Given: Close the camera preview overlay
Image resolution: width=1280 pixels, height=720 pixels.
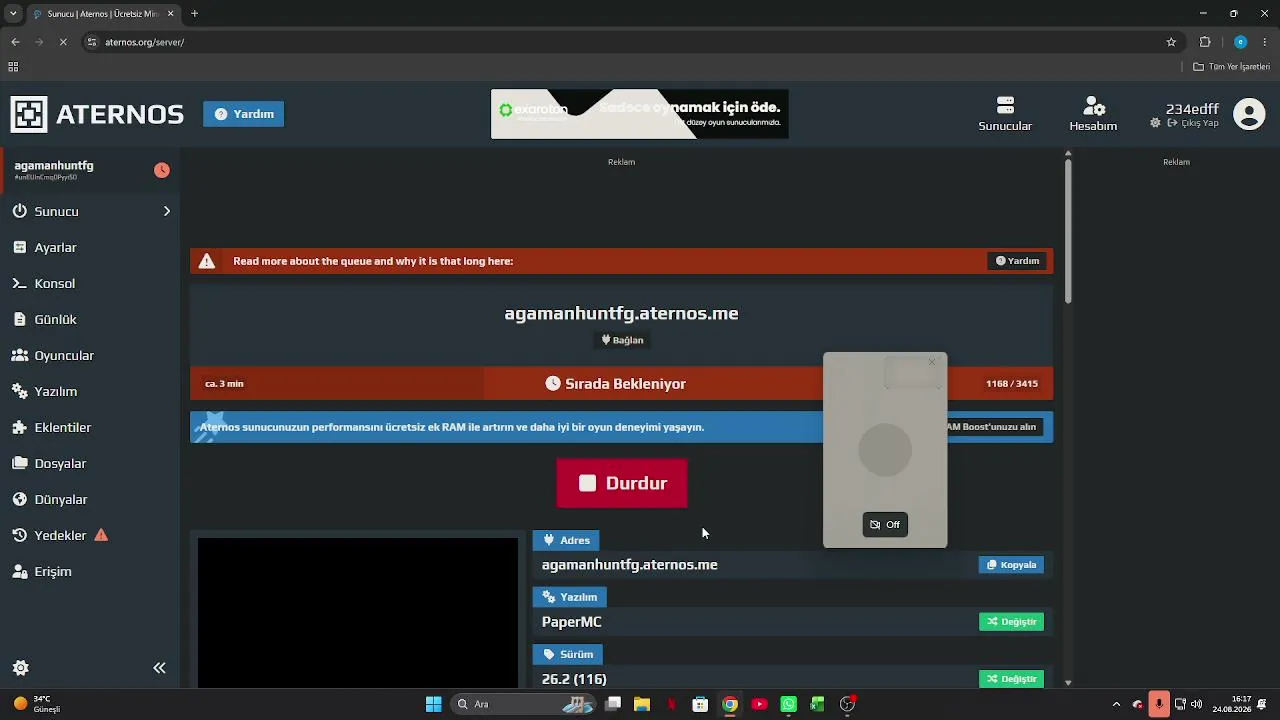Looking at the screenshot, I should pyautogui.click(x=932, y=362).
